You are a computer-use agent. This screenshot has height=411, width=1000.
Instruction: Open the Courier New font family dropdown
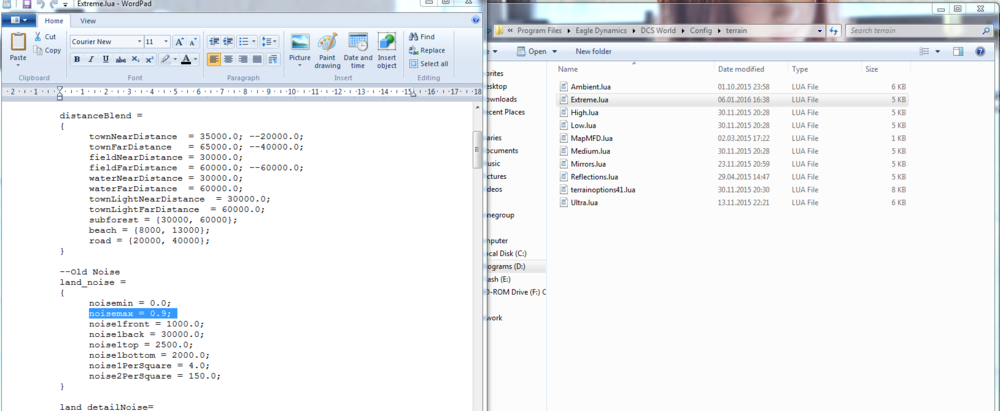(140, 41)
